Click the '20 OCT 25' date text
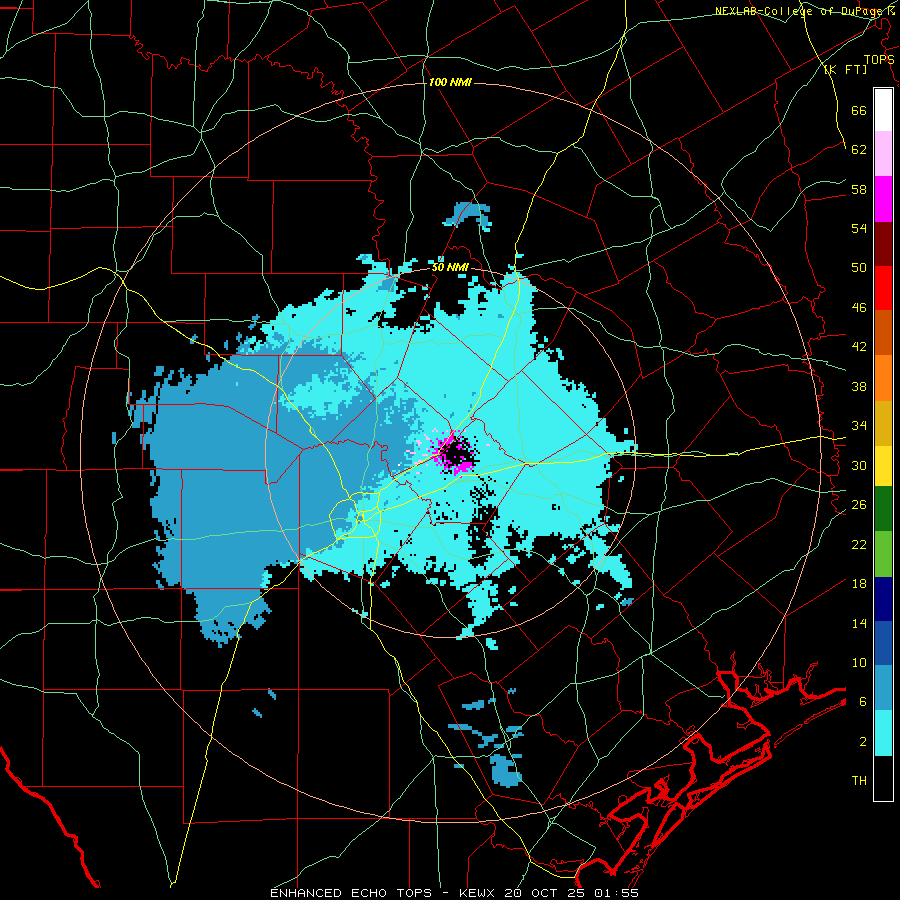 (x=543, y=893)
